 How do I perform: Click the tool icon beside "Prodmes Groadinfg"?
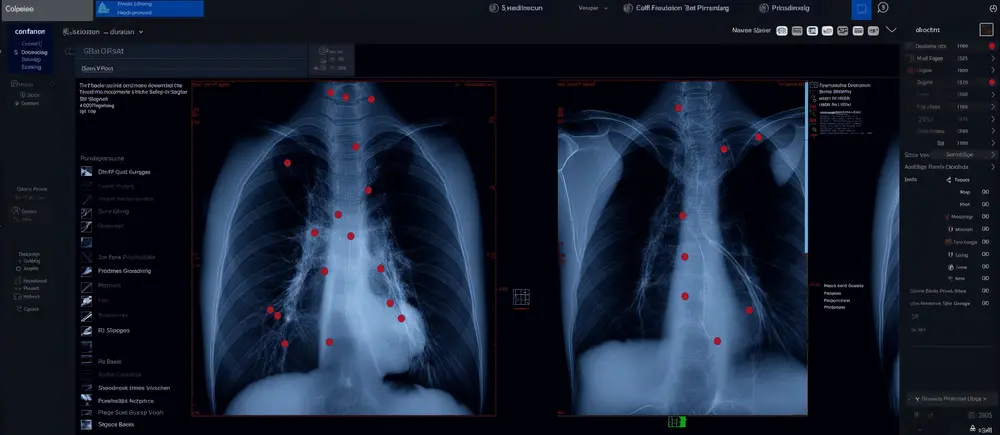pos(87,271)
